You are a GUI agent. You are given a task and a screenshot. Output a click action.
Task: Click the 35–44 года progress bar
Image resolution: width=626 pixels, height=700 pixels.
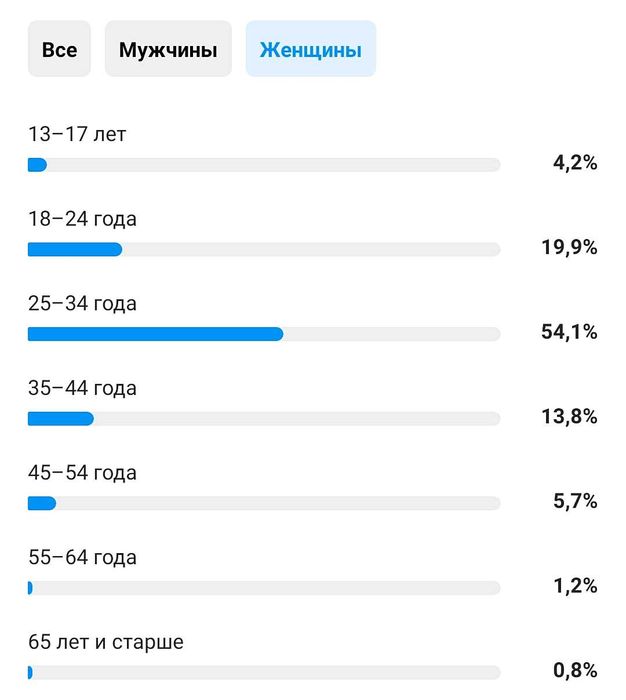pos(264,419)
